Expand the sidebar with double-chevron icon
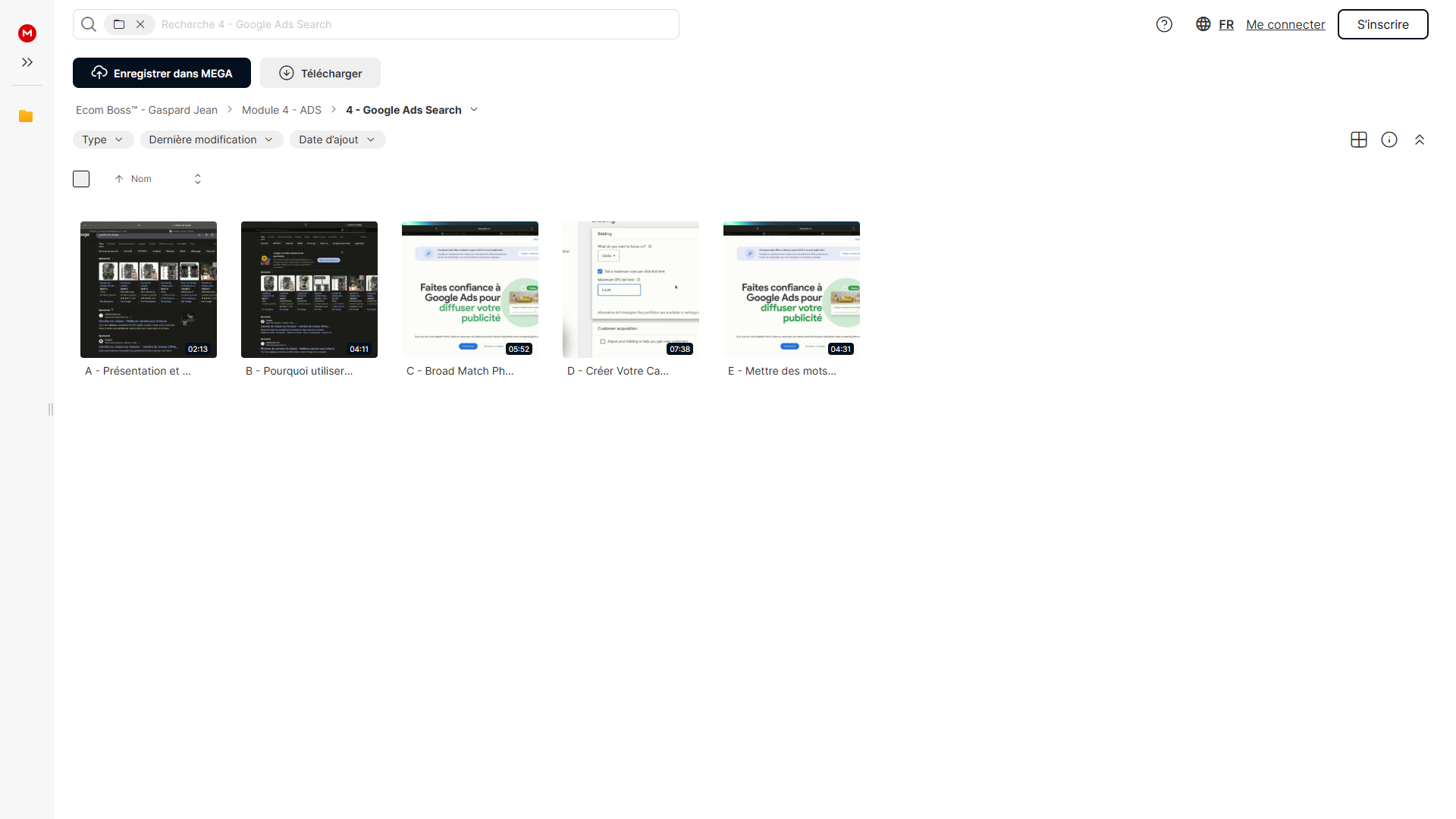 coord(27,62)
